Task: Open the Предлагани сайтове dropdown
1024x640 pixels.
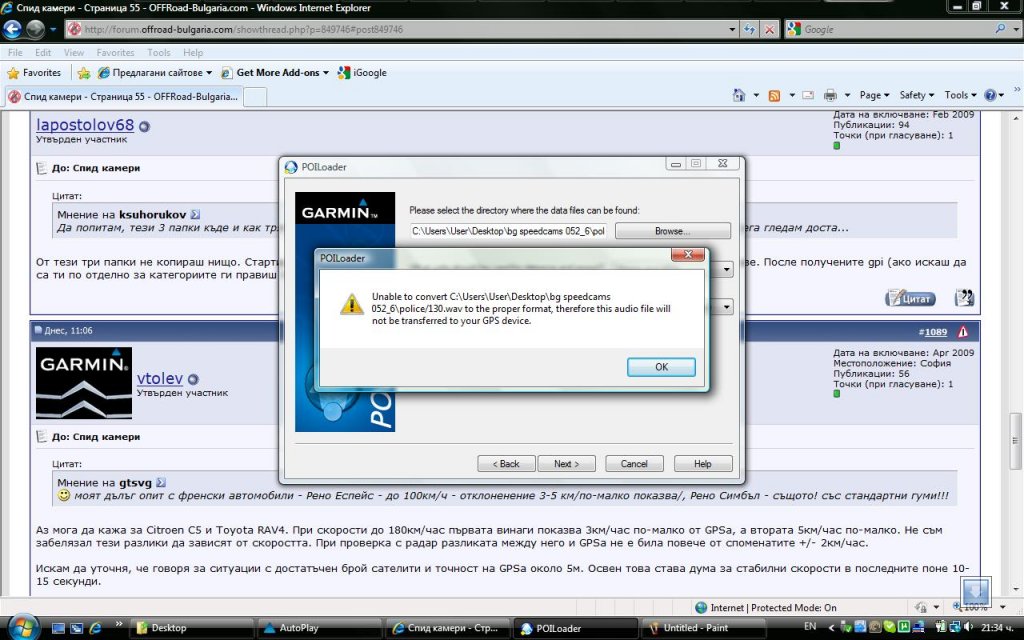Action: (x=155, y=72)
